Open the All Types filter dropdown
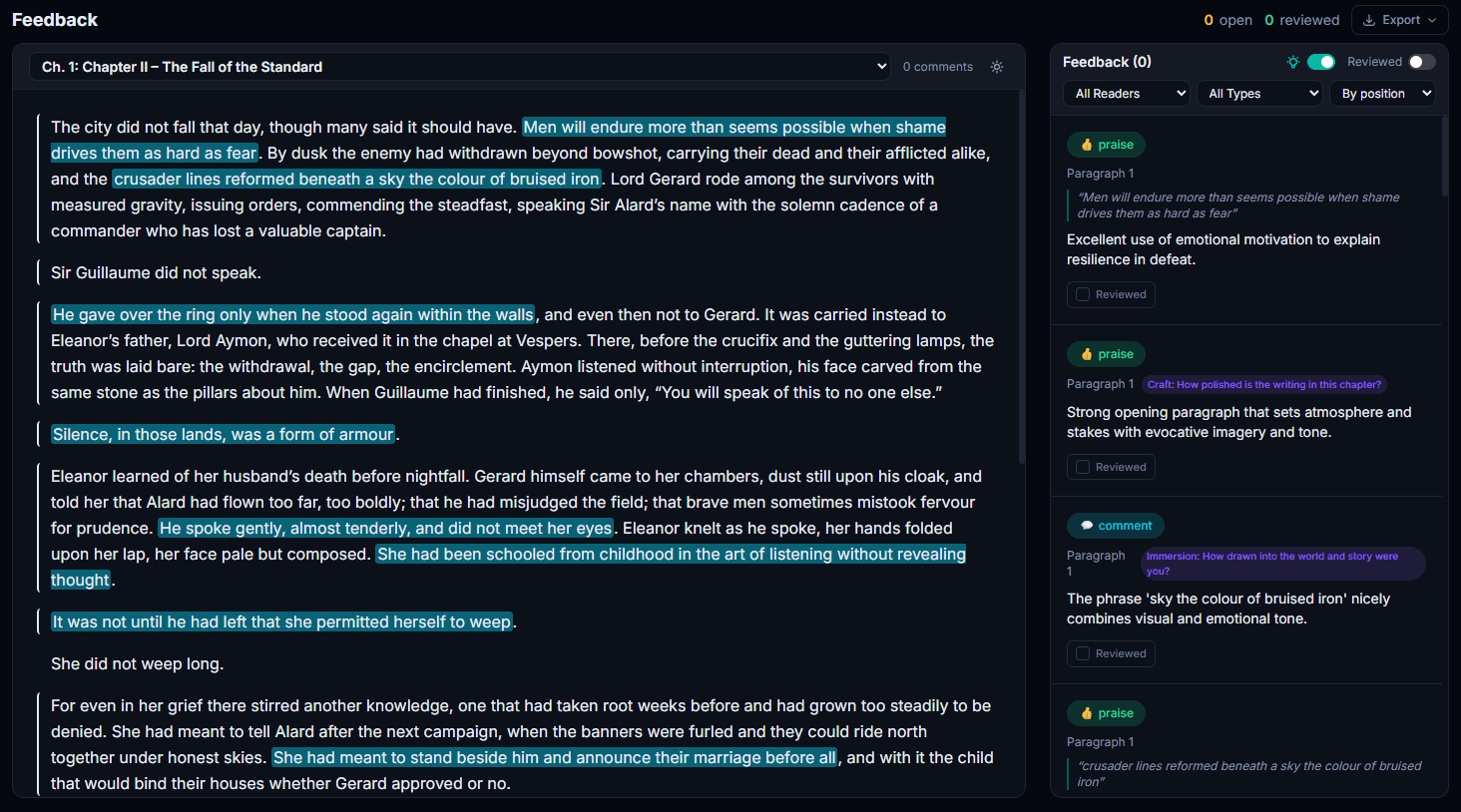1461x812 pixels. (1259, 93)
